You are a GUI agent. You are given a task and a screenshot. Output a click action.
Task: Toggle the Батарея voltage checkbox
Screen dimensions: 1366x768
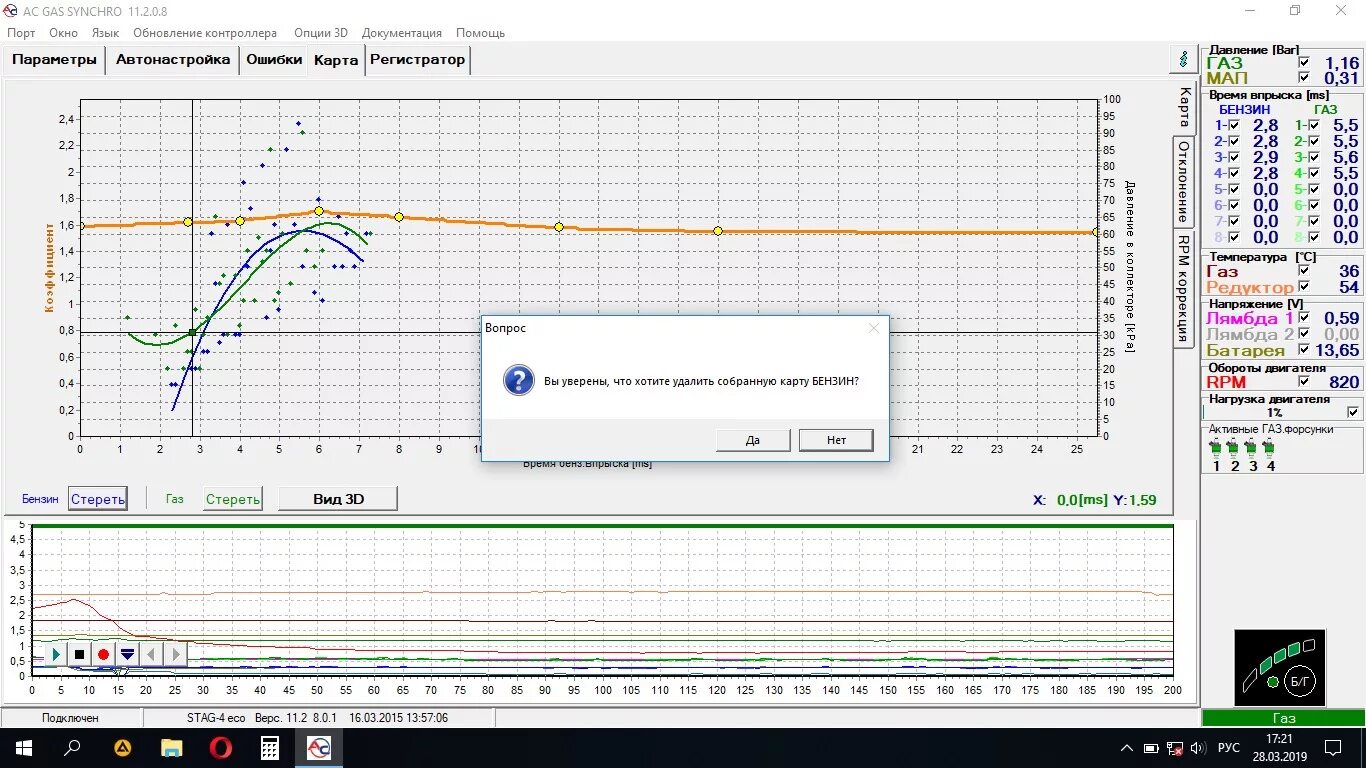1303,349
